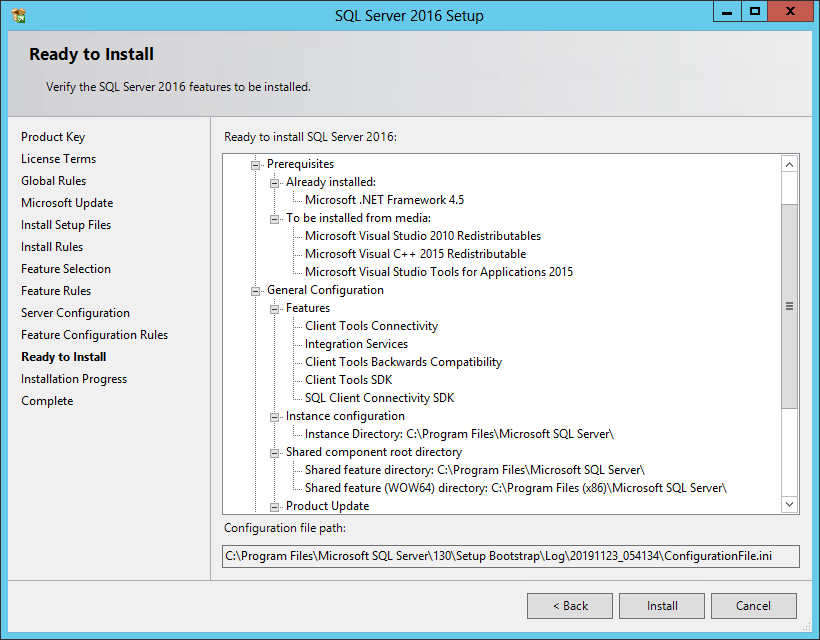This screenshot has width=820, height=640.
Task: Select the General Configuration label
Action: pyautogui.click(x=325, y=290)
